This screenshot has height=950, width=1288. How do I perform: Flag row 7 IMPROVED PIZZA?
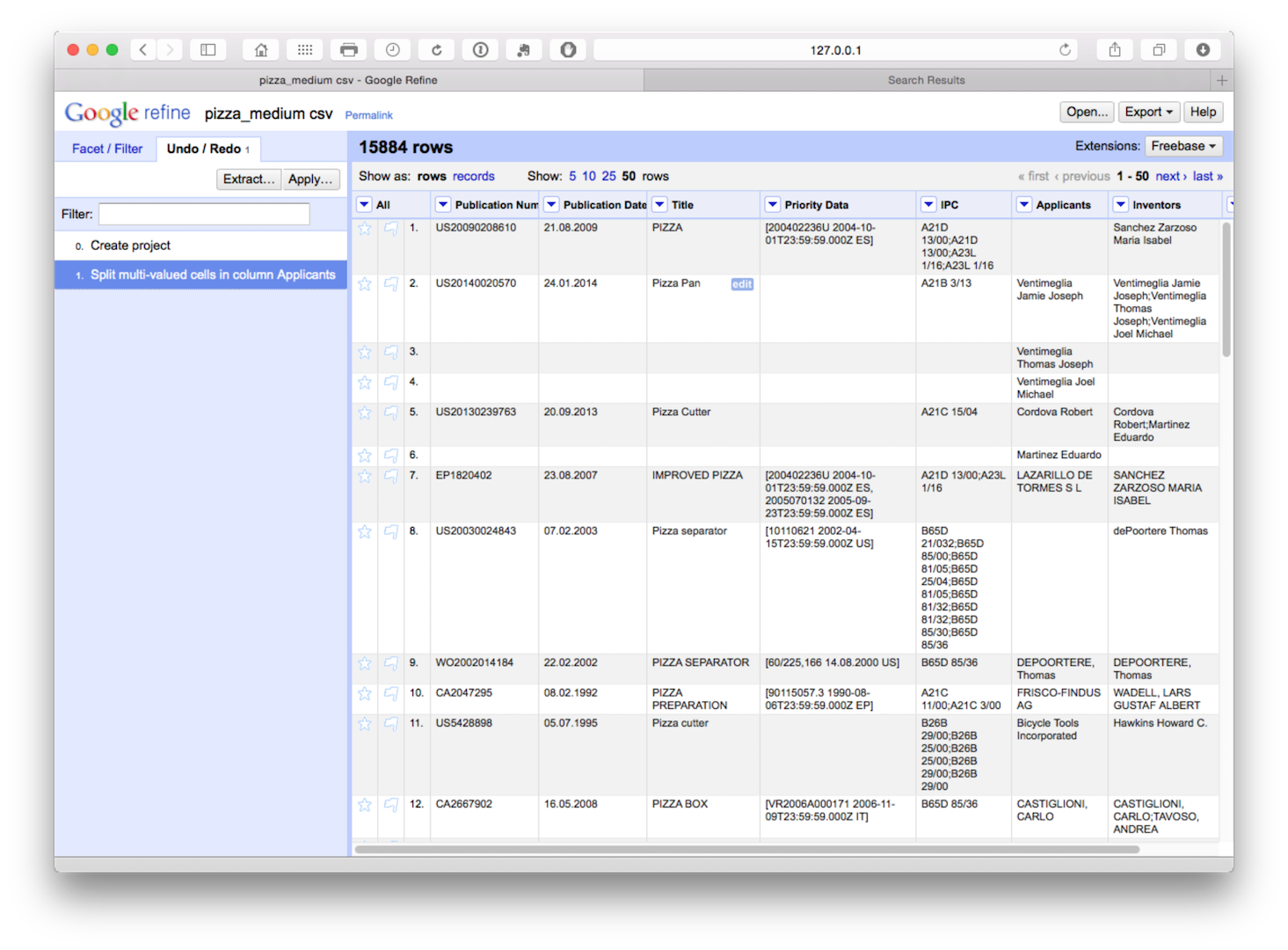pos(390,476)
